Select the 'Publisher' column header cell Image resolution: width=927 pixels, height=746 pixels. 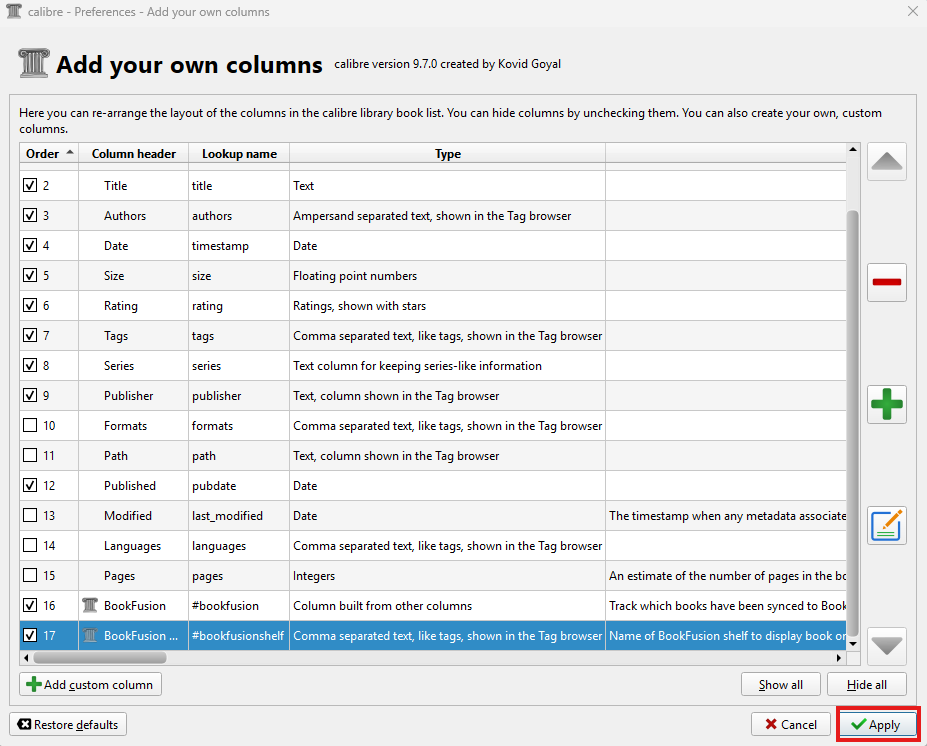[x=134, y=395]
